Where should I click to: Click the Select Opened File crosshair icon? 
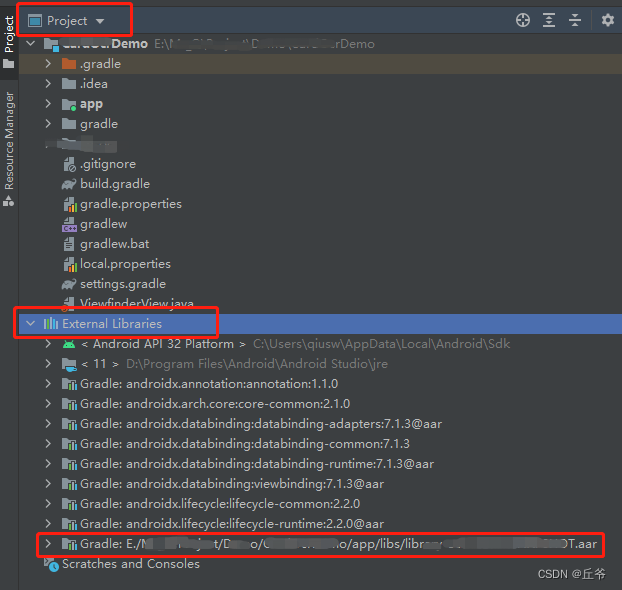click(523, 20)
